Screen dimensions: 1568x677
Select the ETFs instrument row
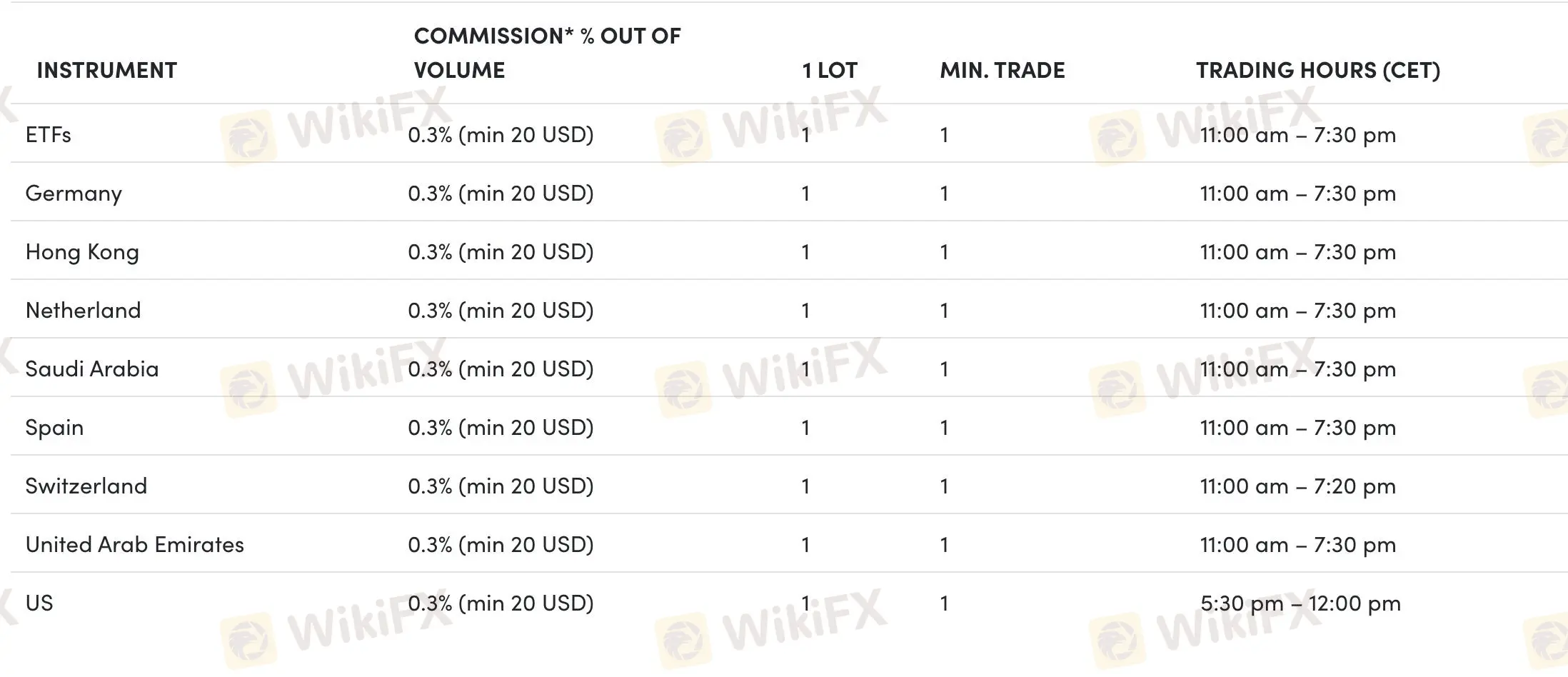coord(789,134)
